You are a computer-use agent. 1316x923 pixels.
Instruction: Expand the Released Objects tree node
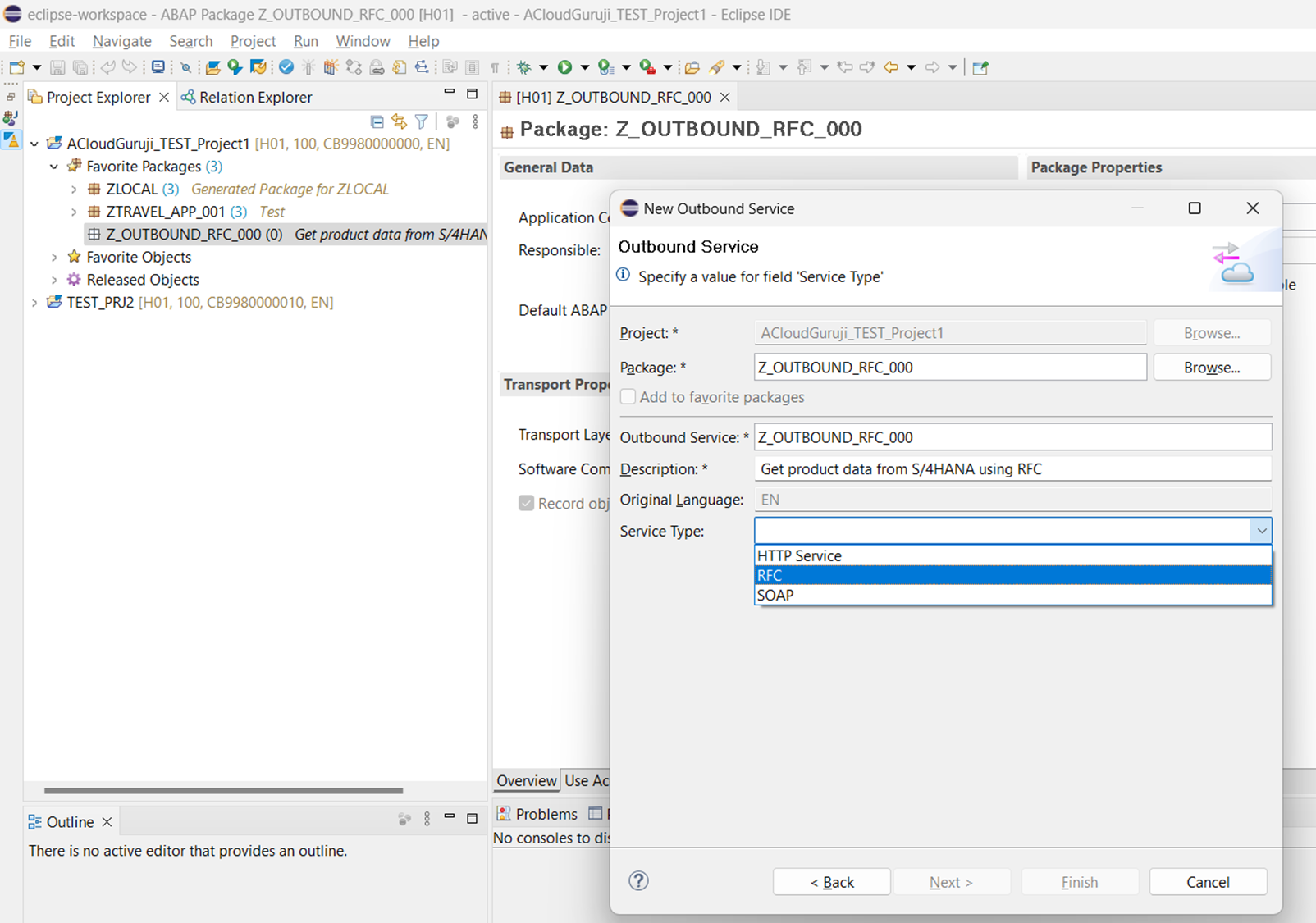54,280
